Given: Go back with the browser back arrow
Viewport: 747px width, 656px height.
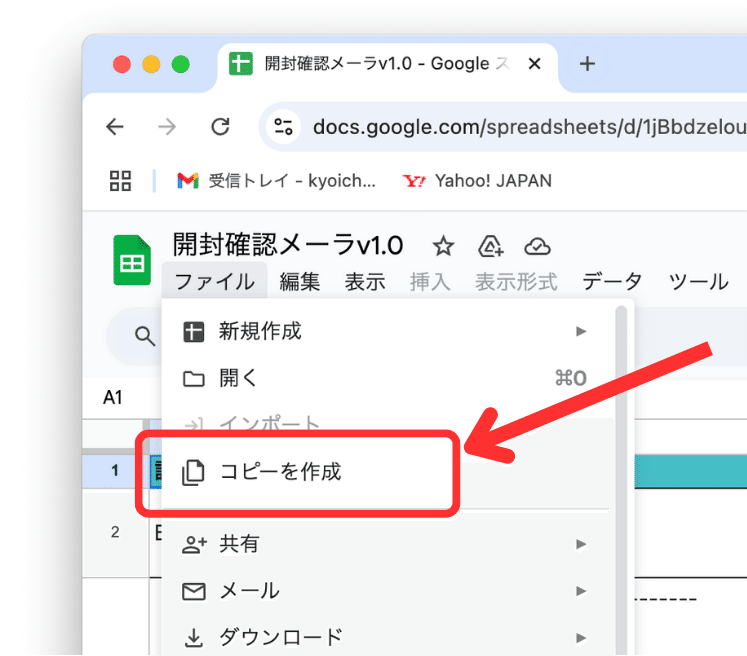Looking at the screenshot, I should tap(115, 127).
